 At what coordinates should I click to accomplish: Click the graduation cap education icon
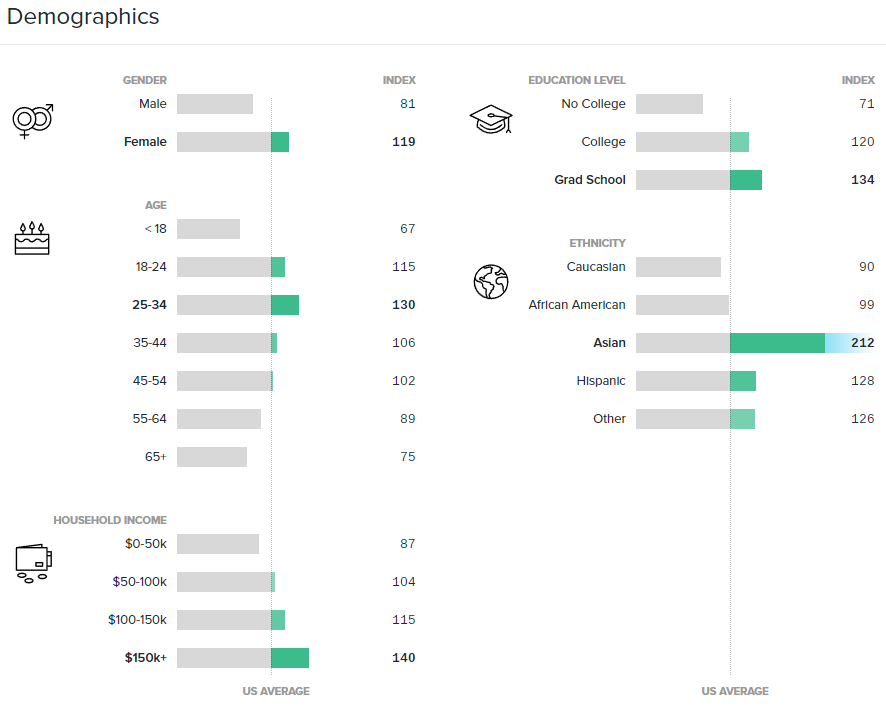491,121
